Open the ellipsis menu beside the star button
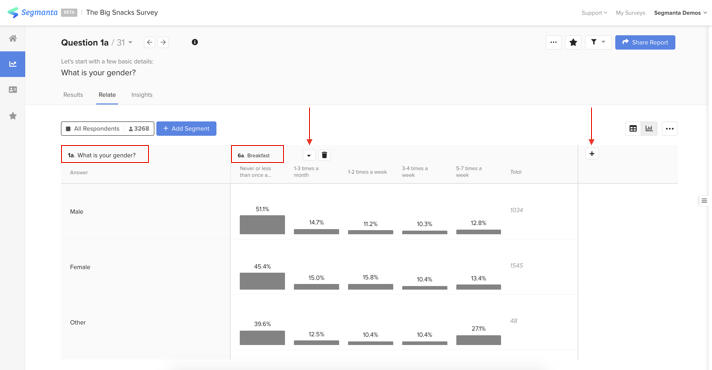The width and height of the screenshot is (712, 370). [554, 42]
